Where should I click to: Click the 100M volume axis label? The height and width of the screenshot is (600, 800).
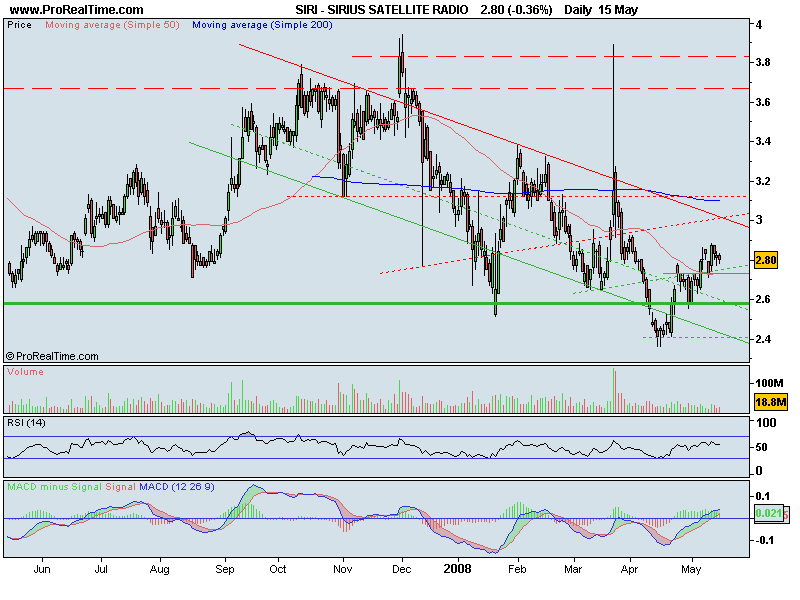click(769, 383)
